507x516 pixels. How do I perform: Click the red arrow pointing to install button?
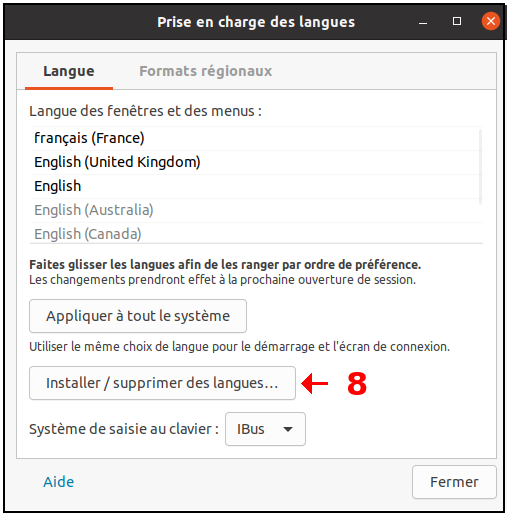point(315,383)
